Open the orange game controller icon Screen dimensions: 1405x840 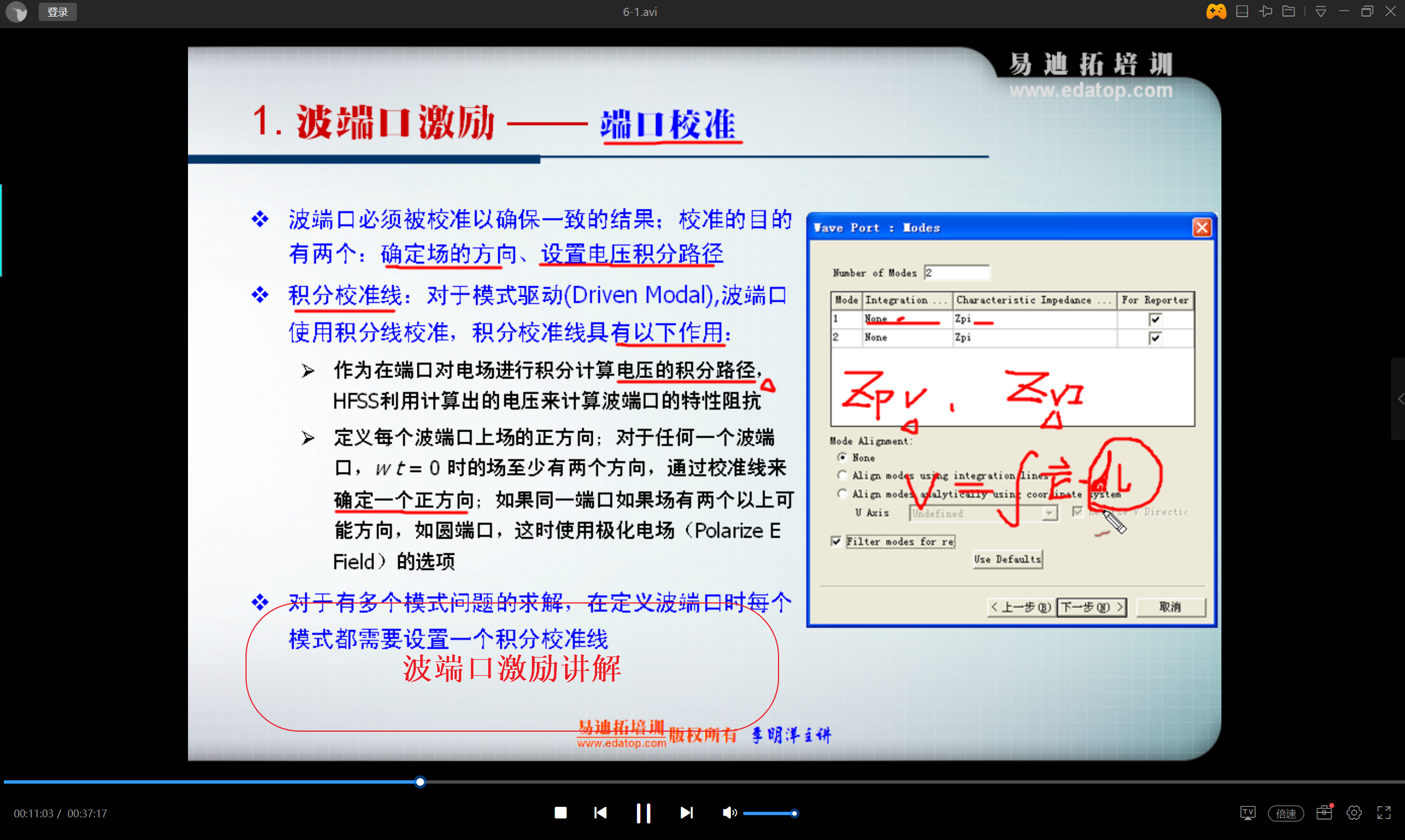[1216, 11]
